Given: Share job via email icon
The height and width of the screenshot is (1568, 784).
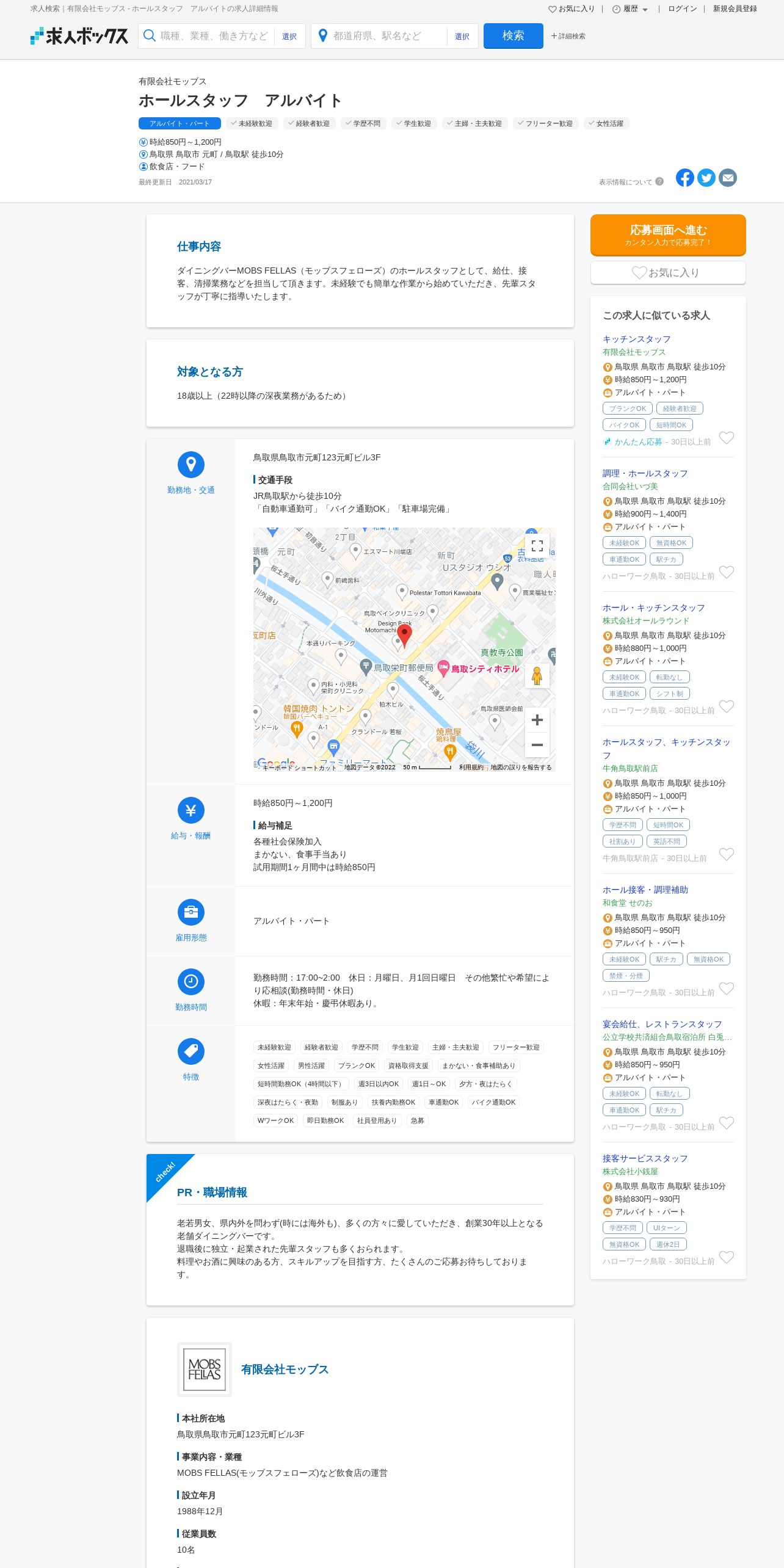Looking at the screenshot, I should click(x=728, y=178).
